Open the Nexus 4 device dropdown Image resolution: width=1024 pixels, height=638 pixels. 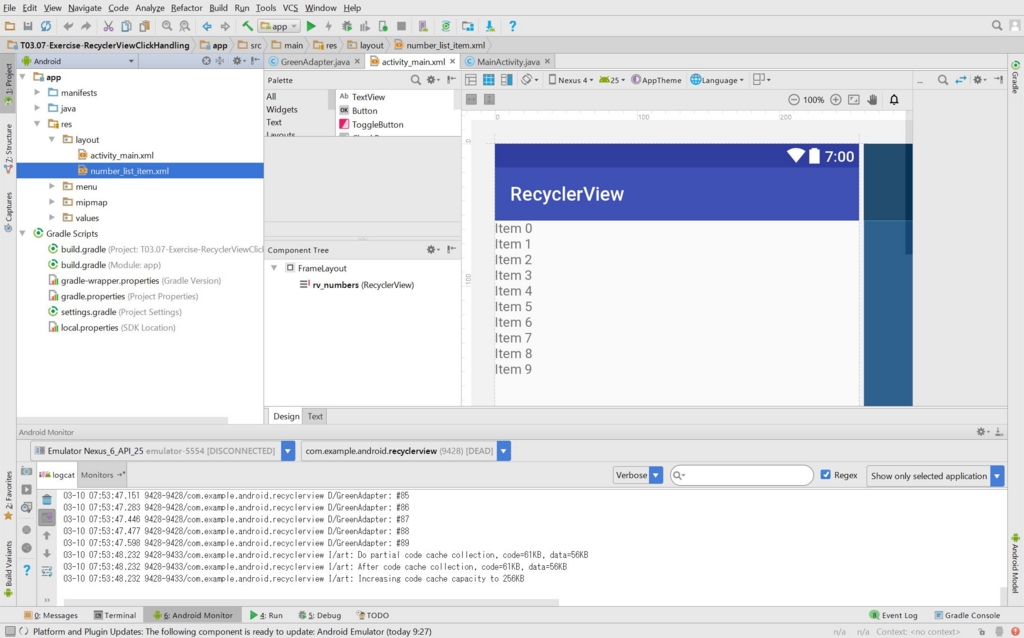coord(571,80)
